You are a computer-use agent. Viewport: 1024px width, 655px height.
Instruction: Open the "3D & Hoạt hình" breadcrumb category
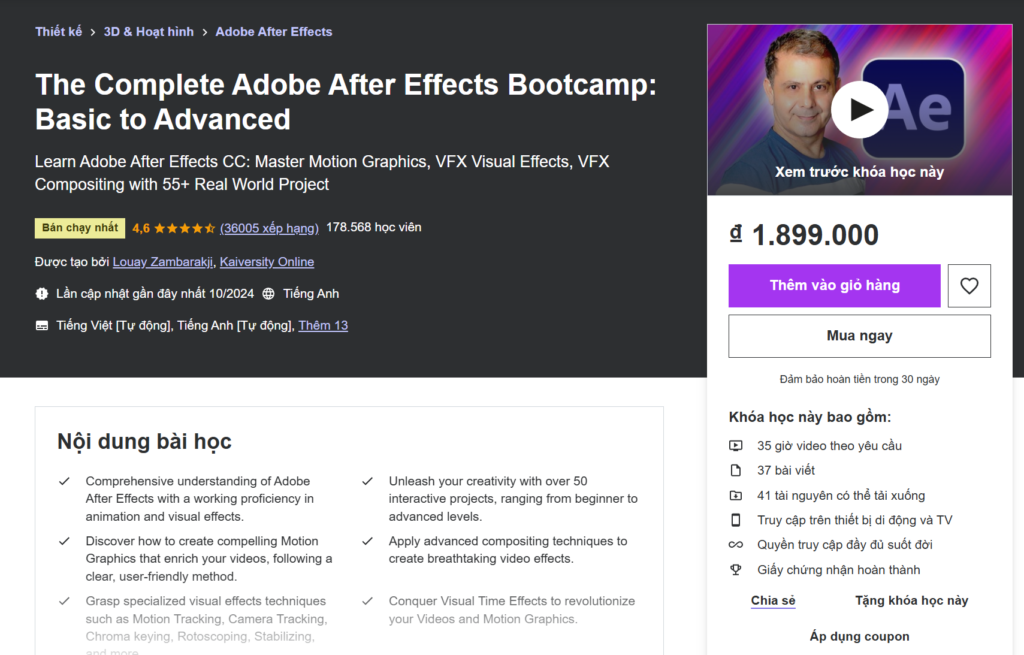[x=148, y=31]
